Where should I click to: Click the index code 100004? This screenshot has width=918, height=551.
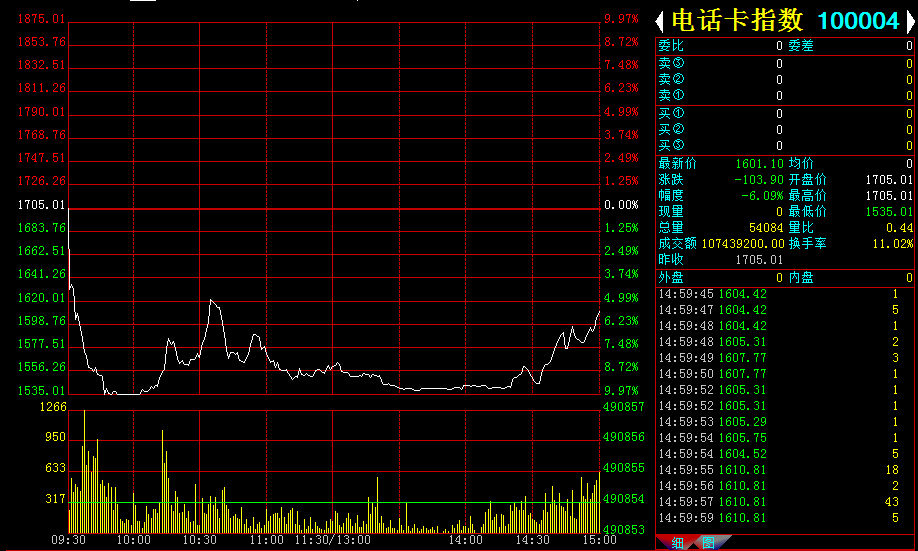pos(858,22)
